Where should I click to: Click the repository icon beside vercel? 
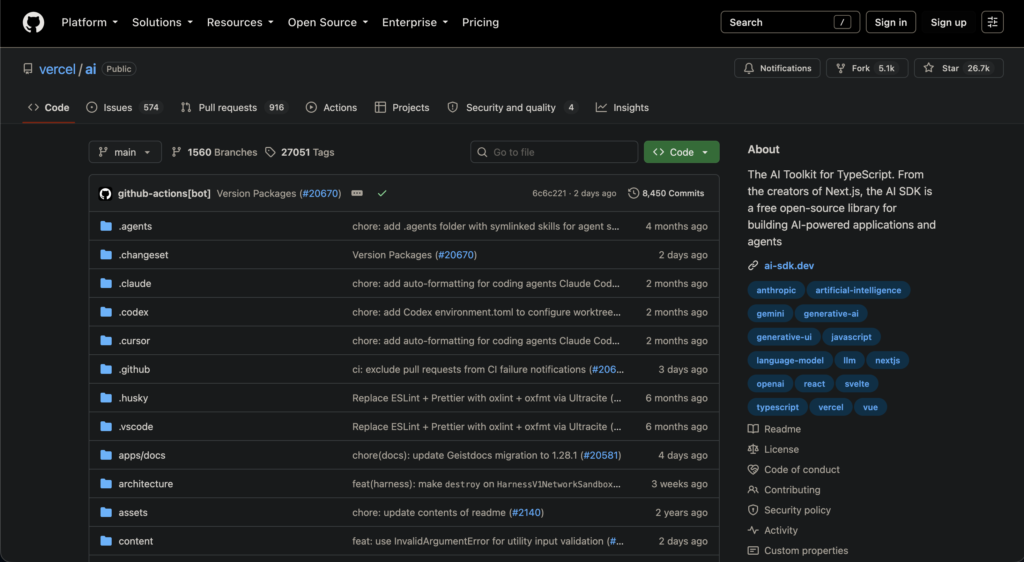[27, 69]
